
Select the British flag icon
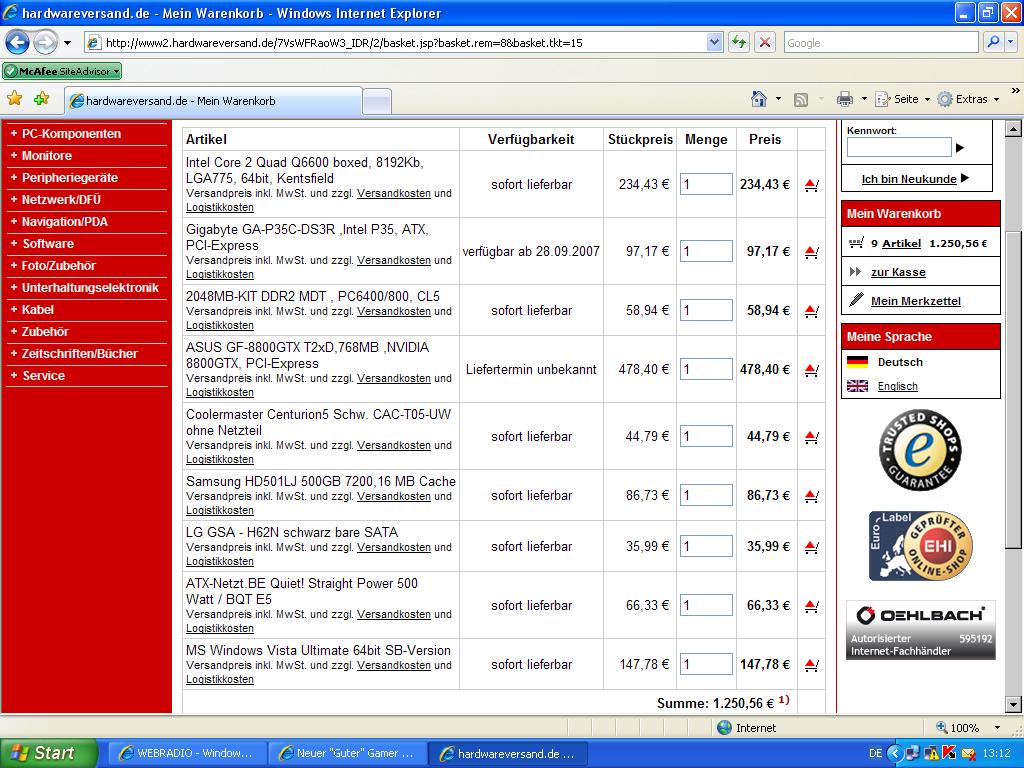pyautogui.click(x=857, y=386)
